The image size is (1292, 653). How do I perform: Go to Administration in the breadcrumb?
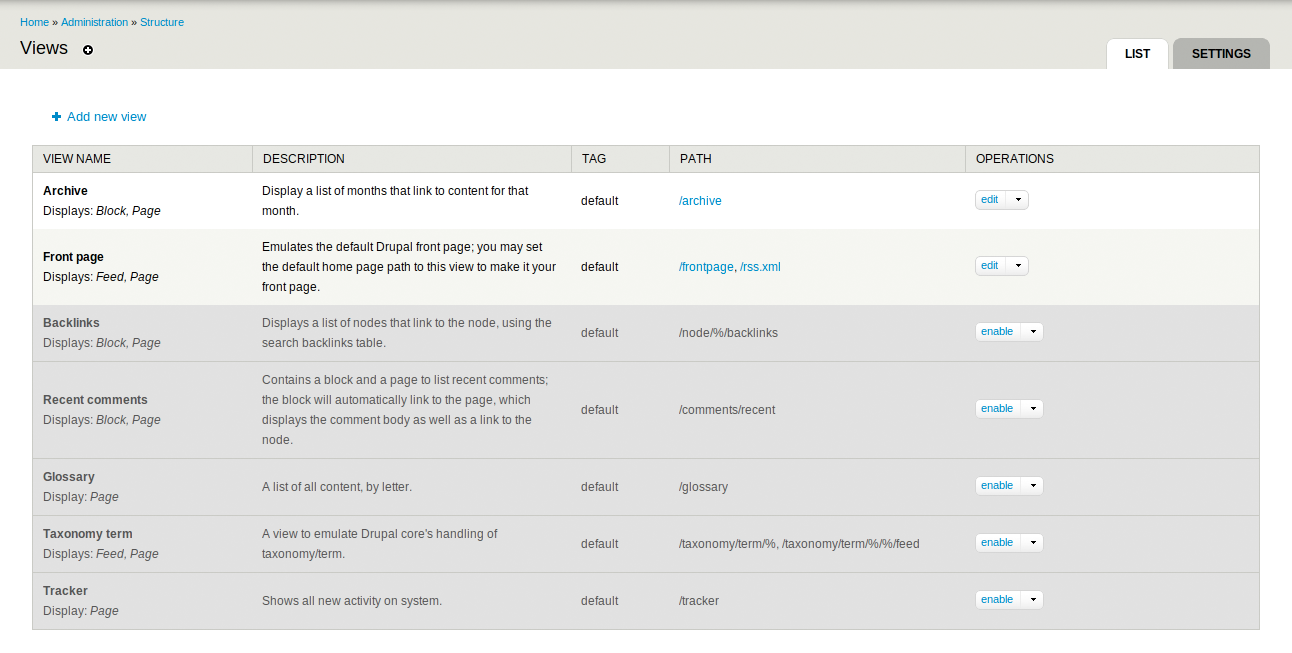94,22
